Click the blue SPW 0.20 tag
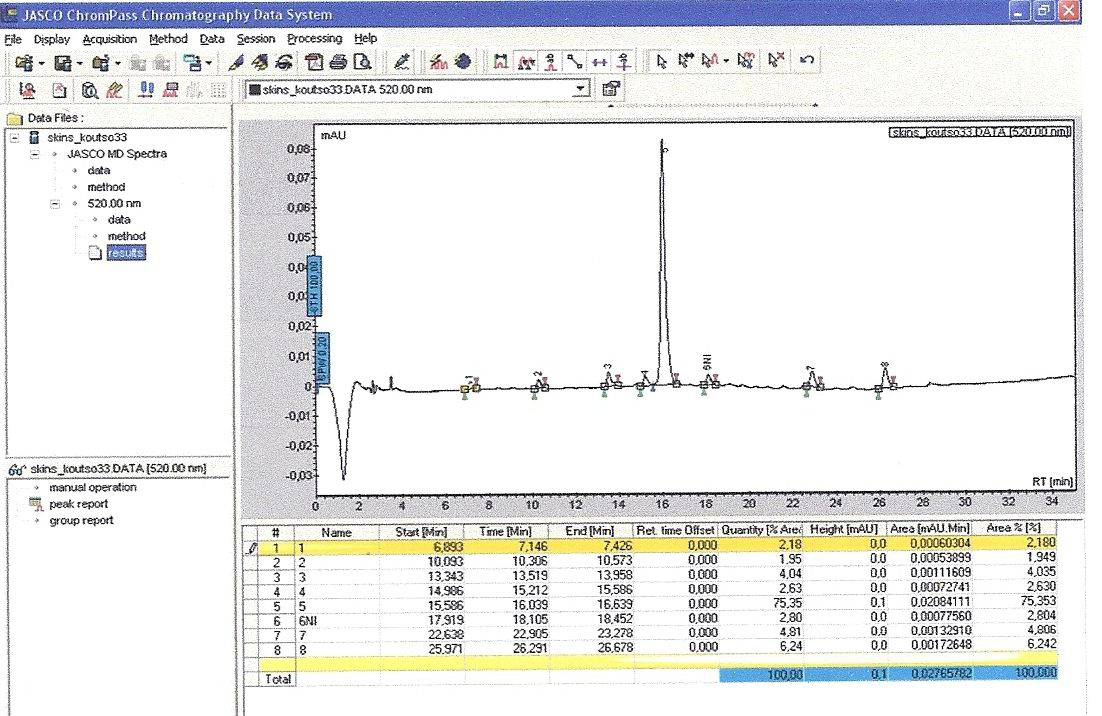 (322, 358)
